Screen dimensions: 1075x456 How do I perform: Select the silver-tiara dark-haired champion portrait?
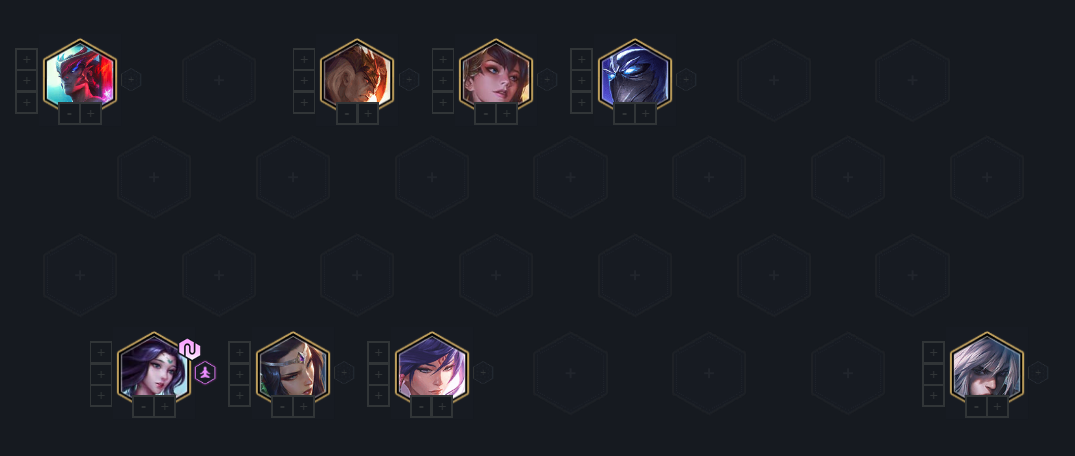coord(293,367)
